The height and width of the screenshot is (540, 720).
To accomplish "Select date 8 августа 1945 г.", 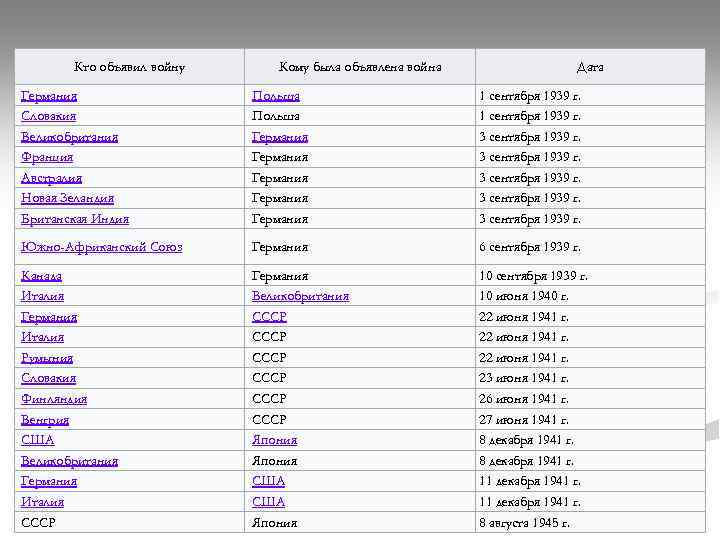I will tap(524, 523).
